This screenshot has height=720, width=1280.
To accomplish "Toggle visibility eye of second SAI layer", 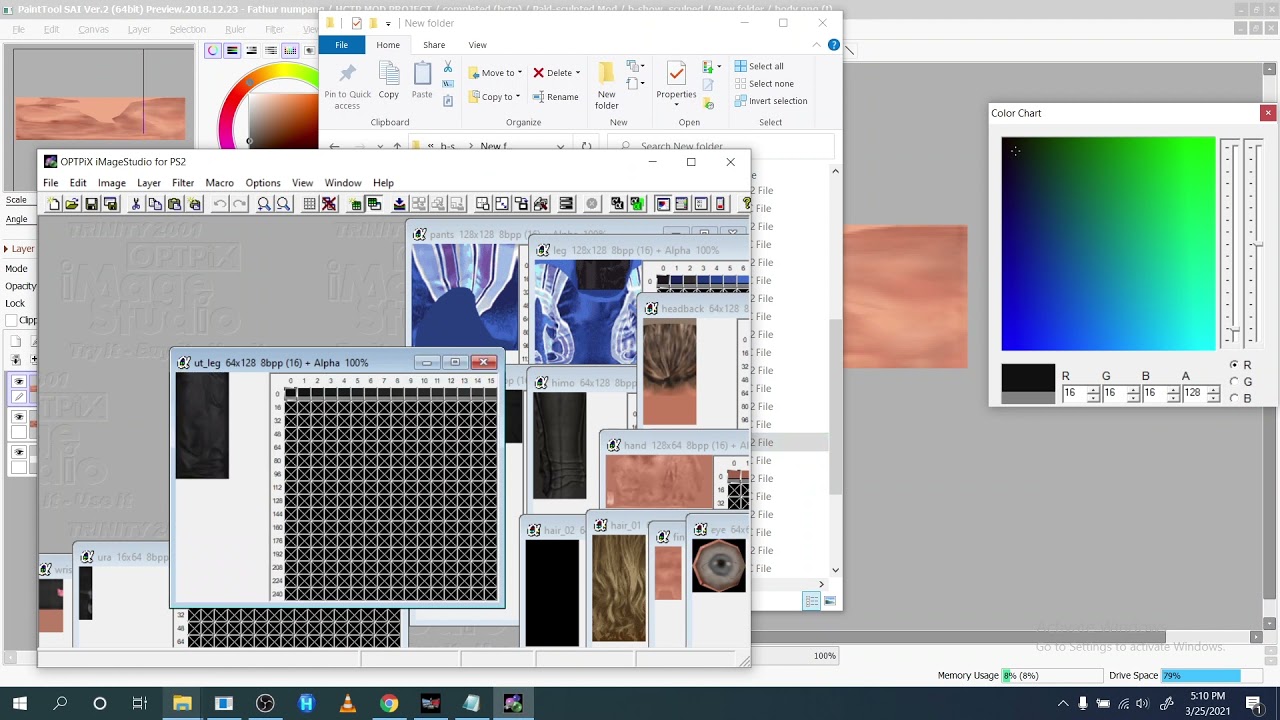I will pos(18,417).
